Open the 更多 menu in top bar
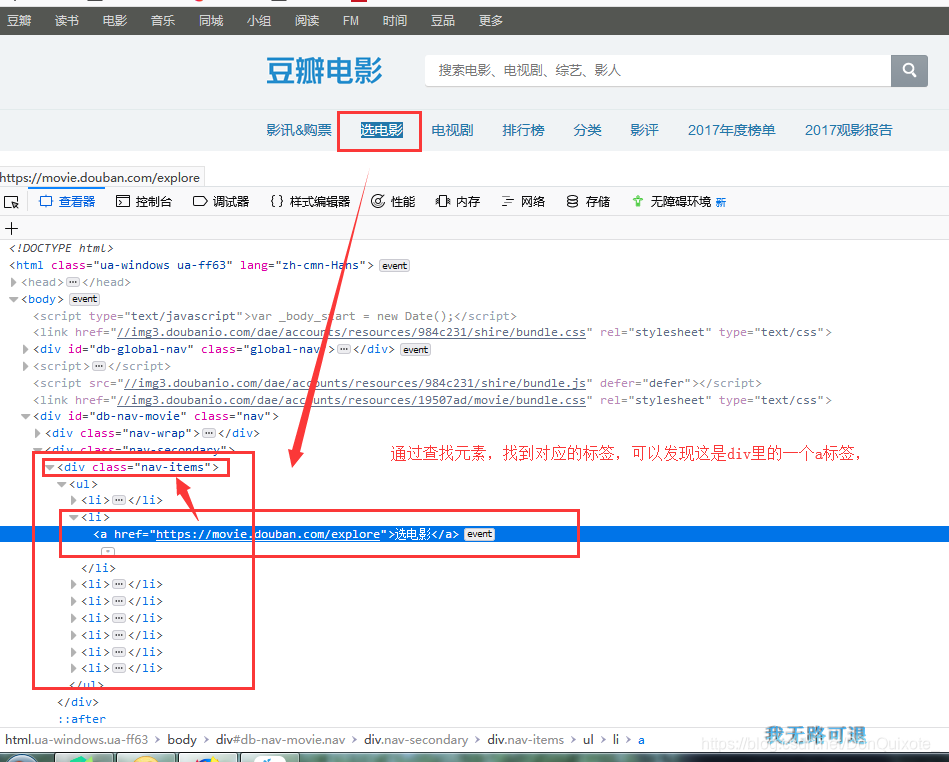 [x=491, y=21]
